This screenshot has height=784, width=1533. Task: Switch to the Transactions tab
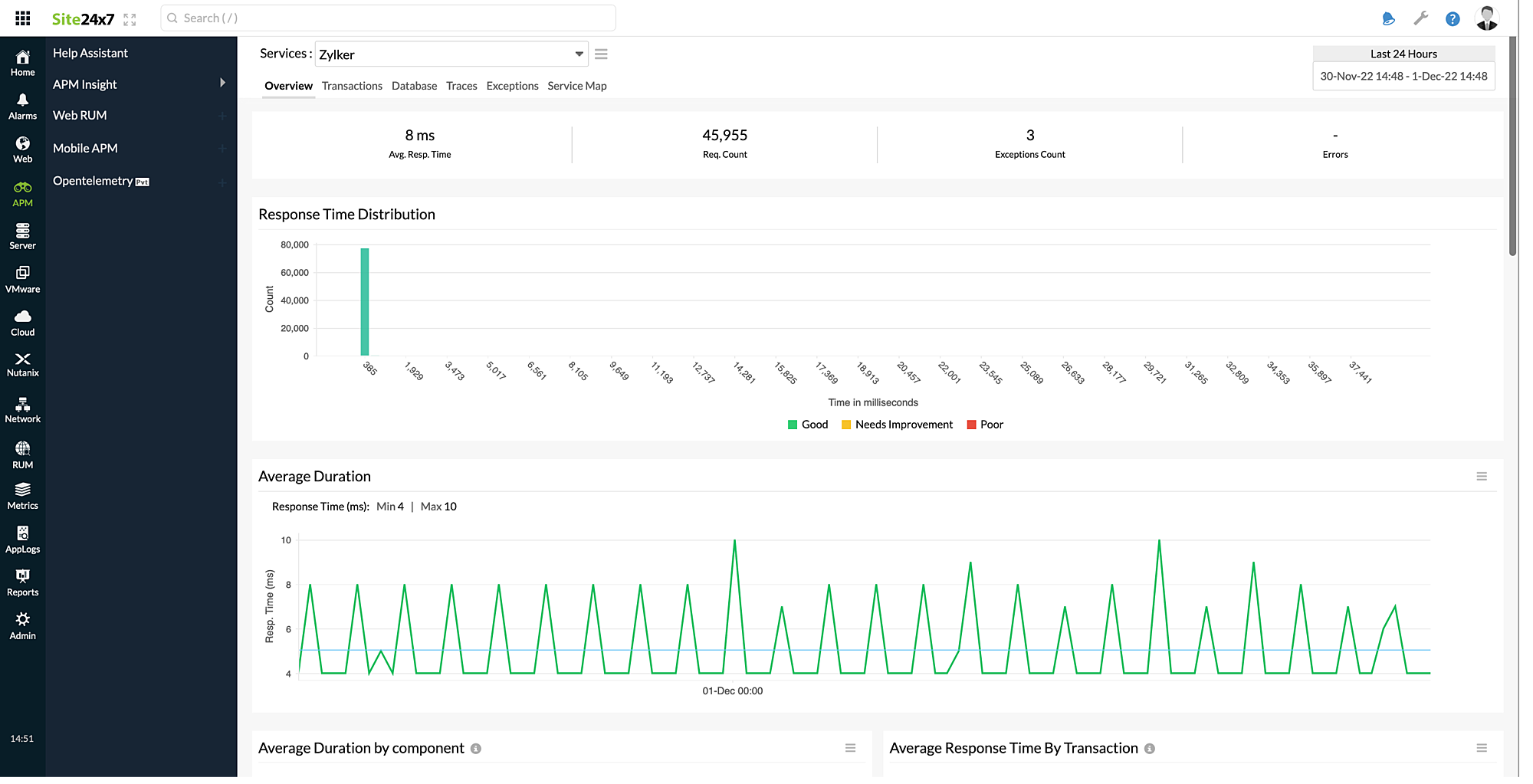coord(352,86)
